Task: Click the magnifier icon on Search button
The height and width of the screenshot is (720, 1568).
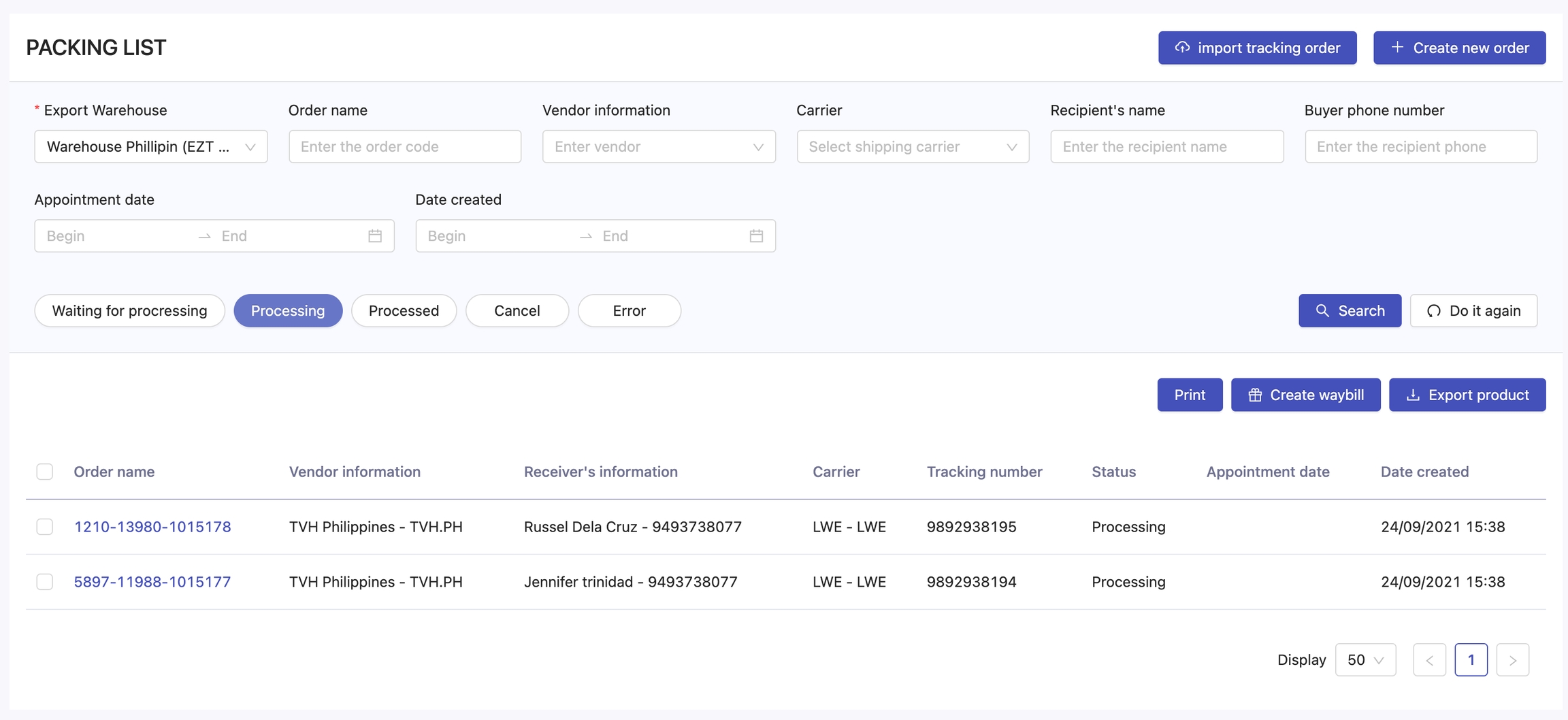Action: [x=1322, y=311]
